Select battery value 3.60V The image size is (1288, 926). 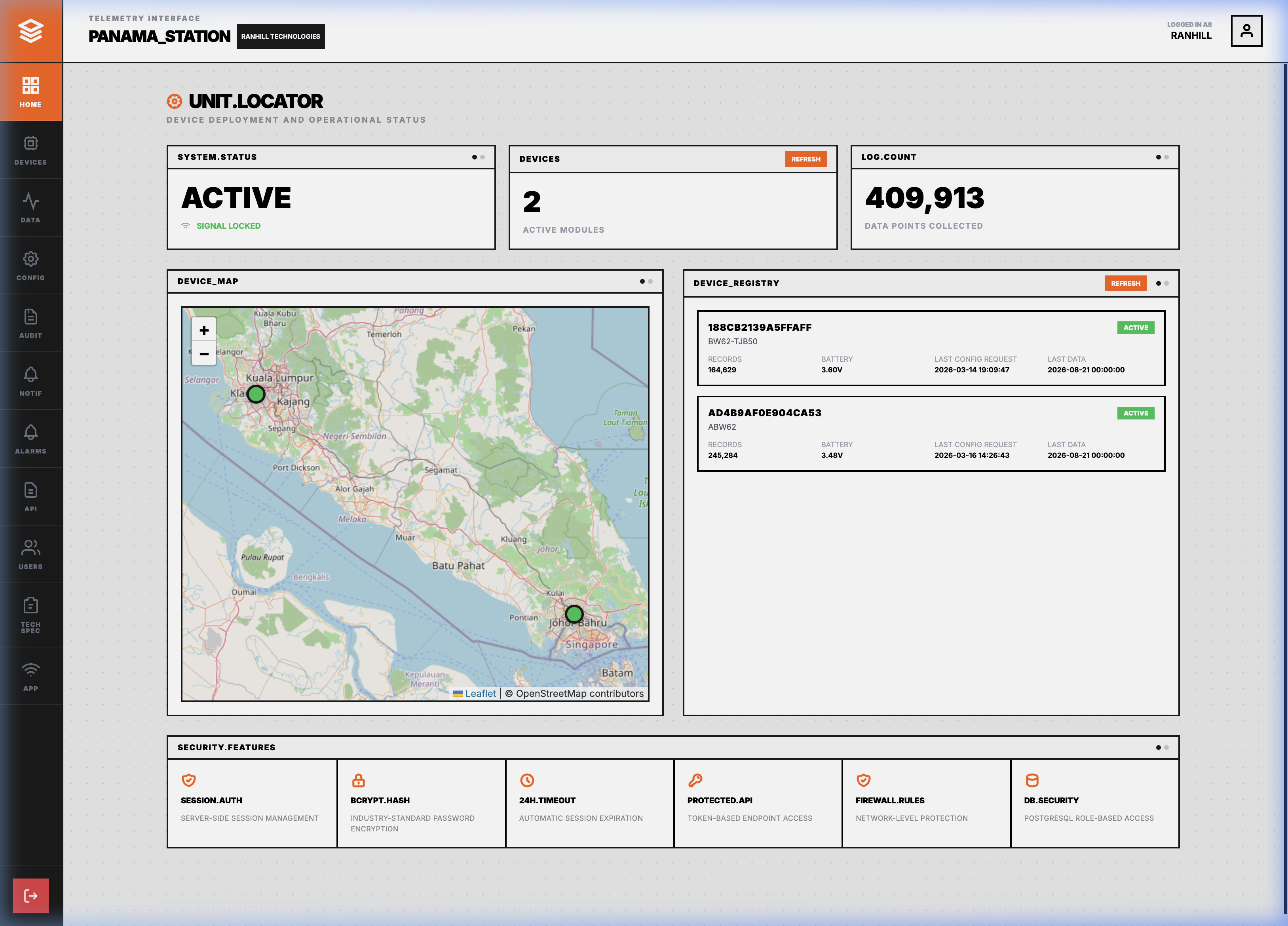click(x=831, y=370)
